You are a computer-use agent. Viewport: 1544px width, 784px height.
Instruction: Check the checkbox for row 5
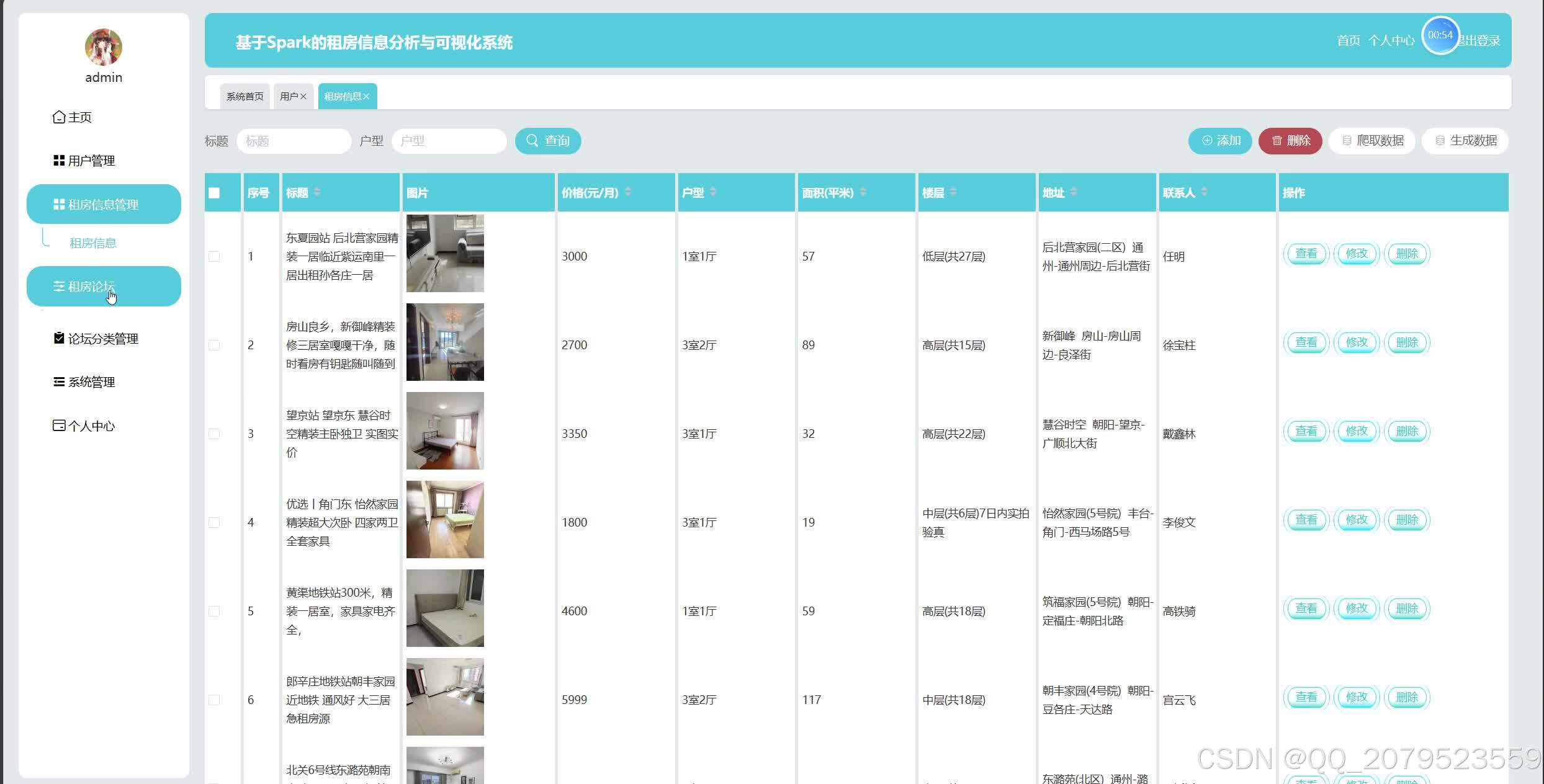tap(214, 611)
